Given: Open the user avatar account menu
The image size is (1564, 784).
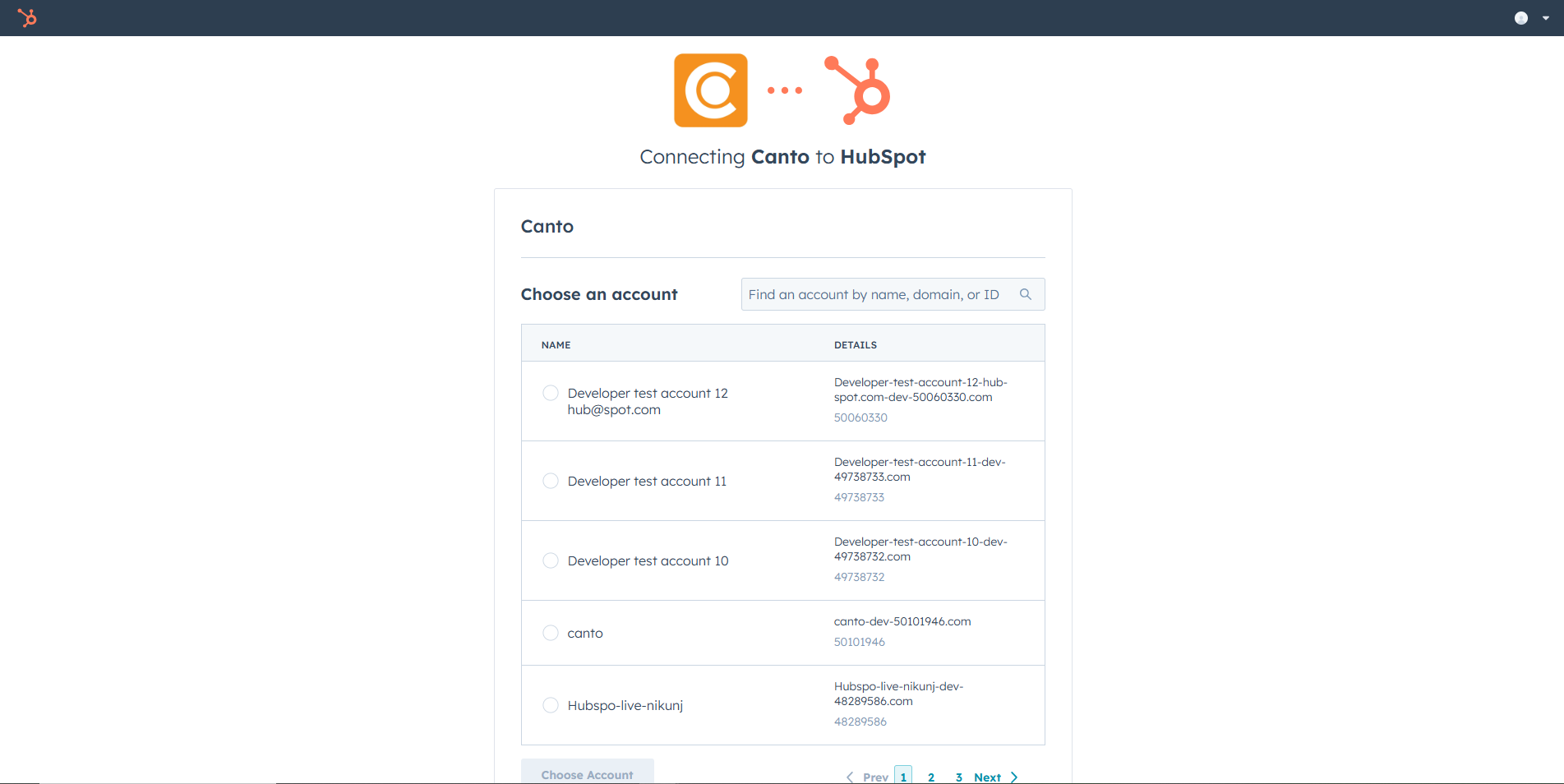Looking at the screenshot, I should coord(1521,18).
